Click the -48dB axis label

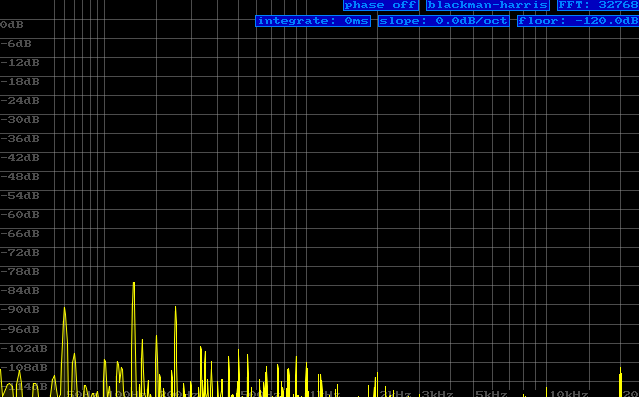pyautogui.click(x=20, y=177)
